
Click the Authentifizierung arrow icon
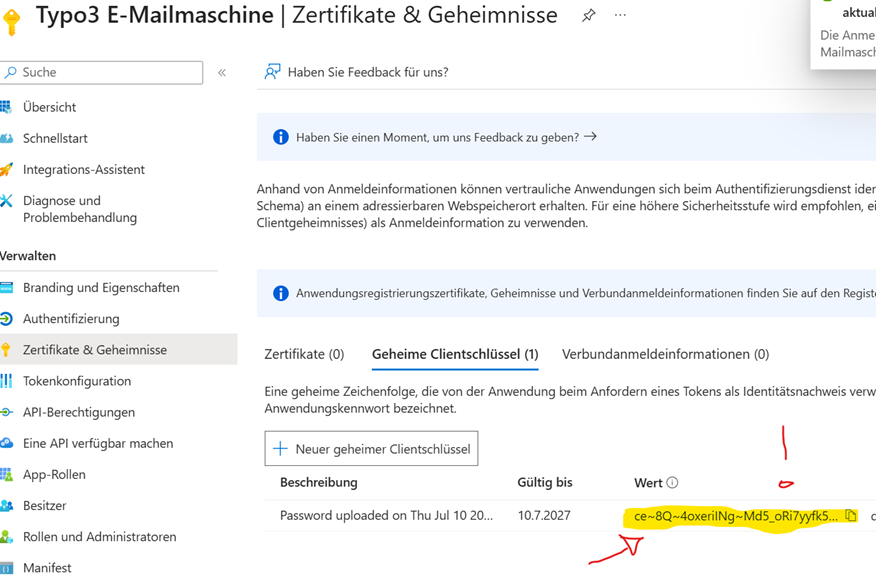point(6,319)
